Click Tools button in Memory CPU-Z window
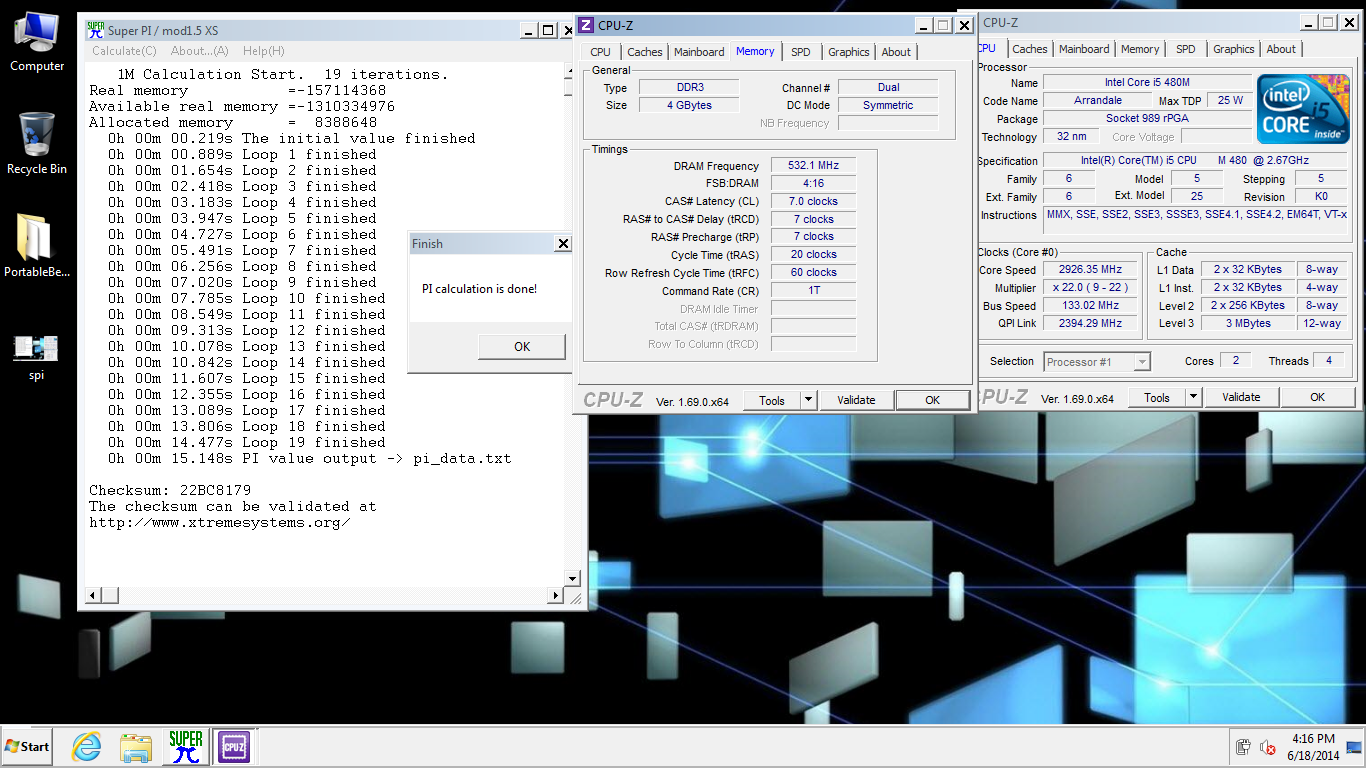This screenshot has width=1366, height=768. pyautogui.click(x=772, y=401)
